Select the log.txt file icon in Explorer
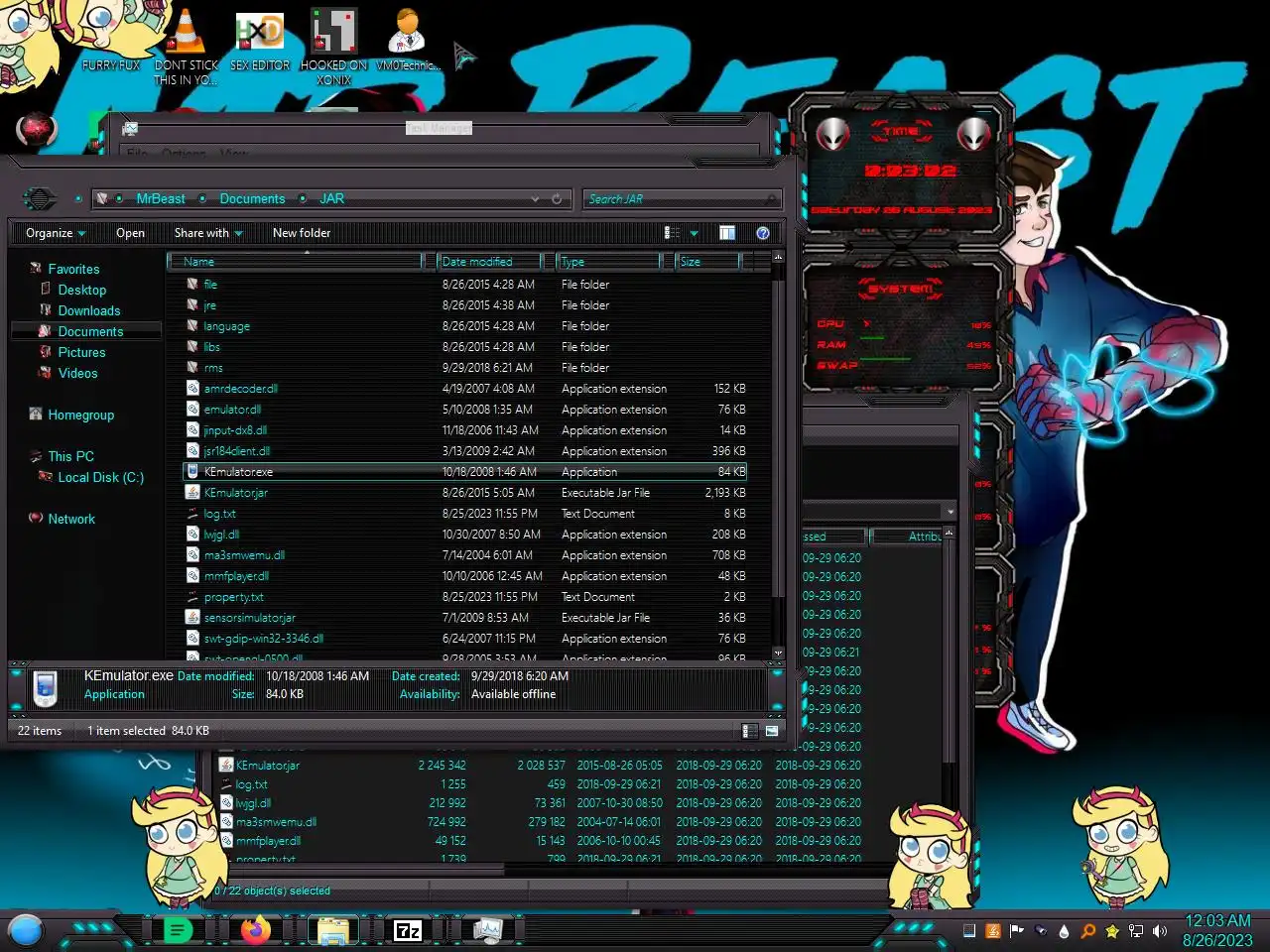The width and height of the screenshot is (1270, 952). 193,514
